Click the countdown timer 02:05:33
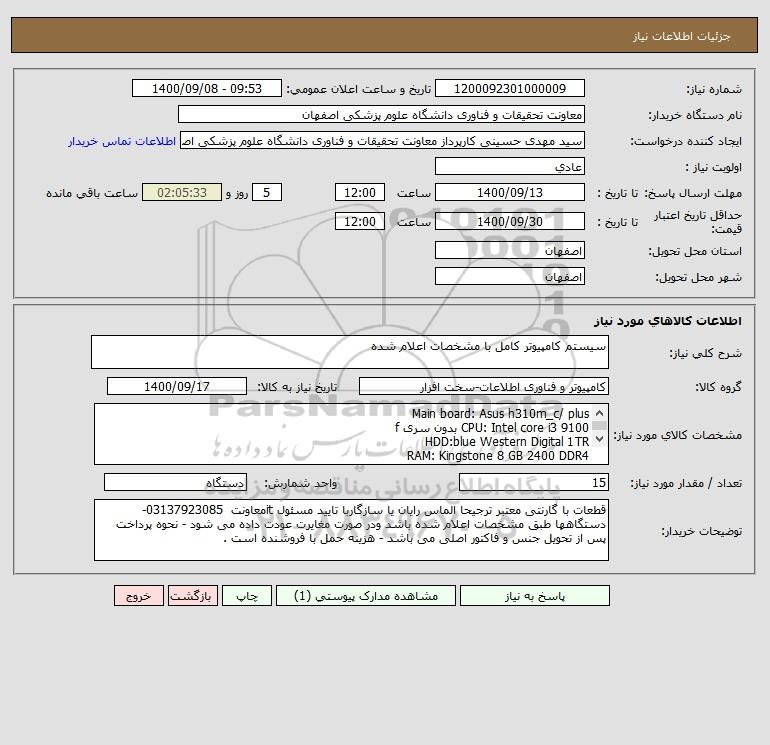770x745 pixels. [182, 193]
